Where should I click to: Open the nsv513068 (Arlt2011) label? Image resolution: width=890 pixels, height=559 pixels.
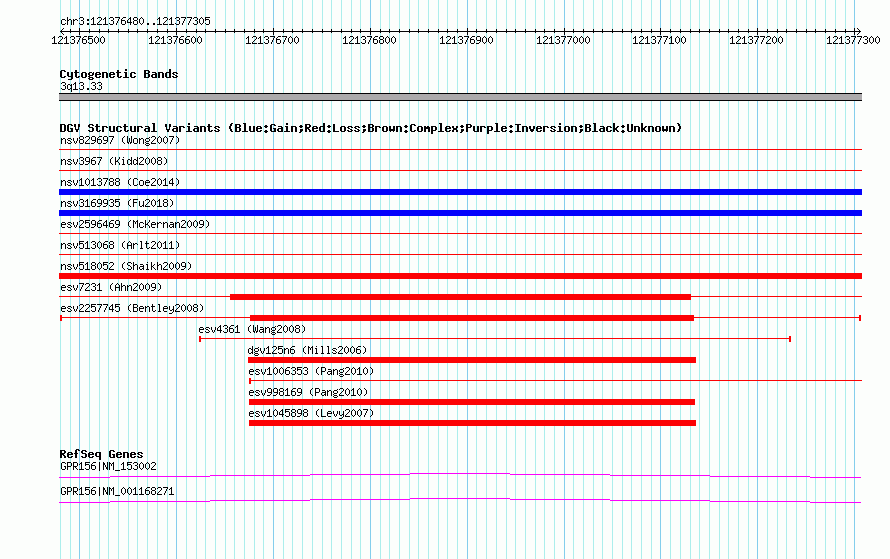pos(120,245)
